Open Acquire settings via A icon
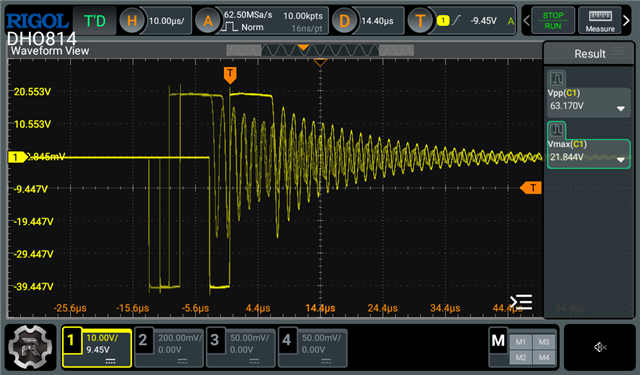The height and width of the screenshot is (375, 640). coord(208,20)
